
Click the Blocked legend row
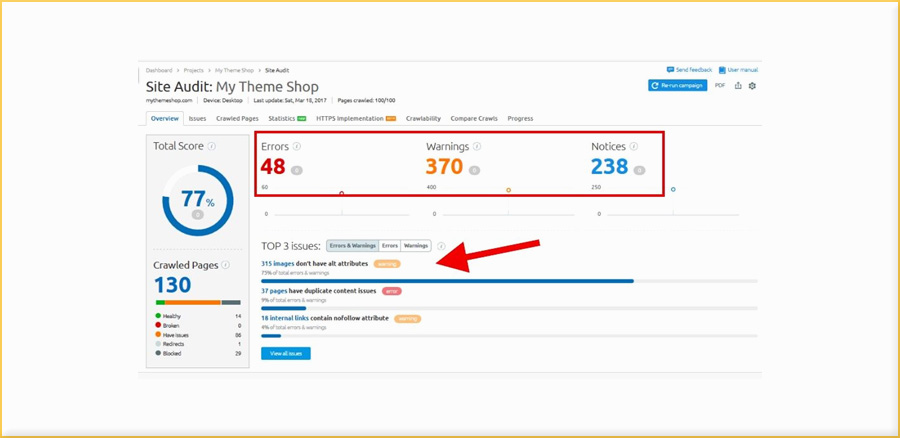click(198, 354)
